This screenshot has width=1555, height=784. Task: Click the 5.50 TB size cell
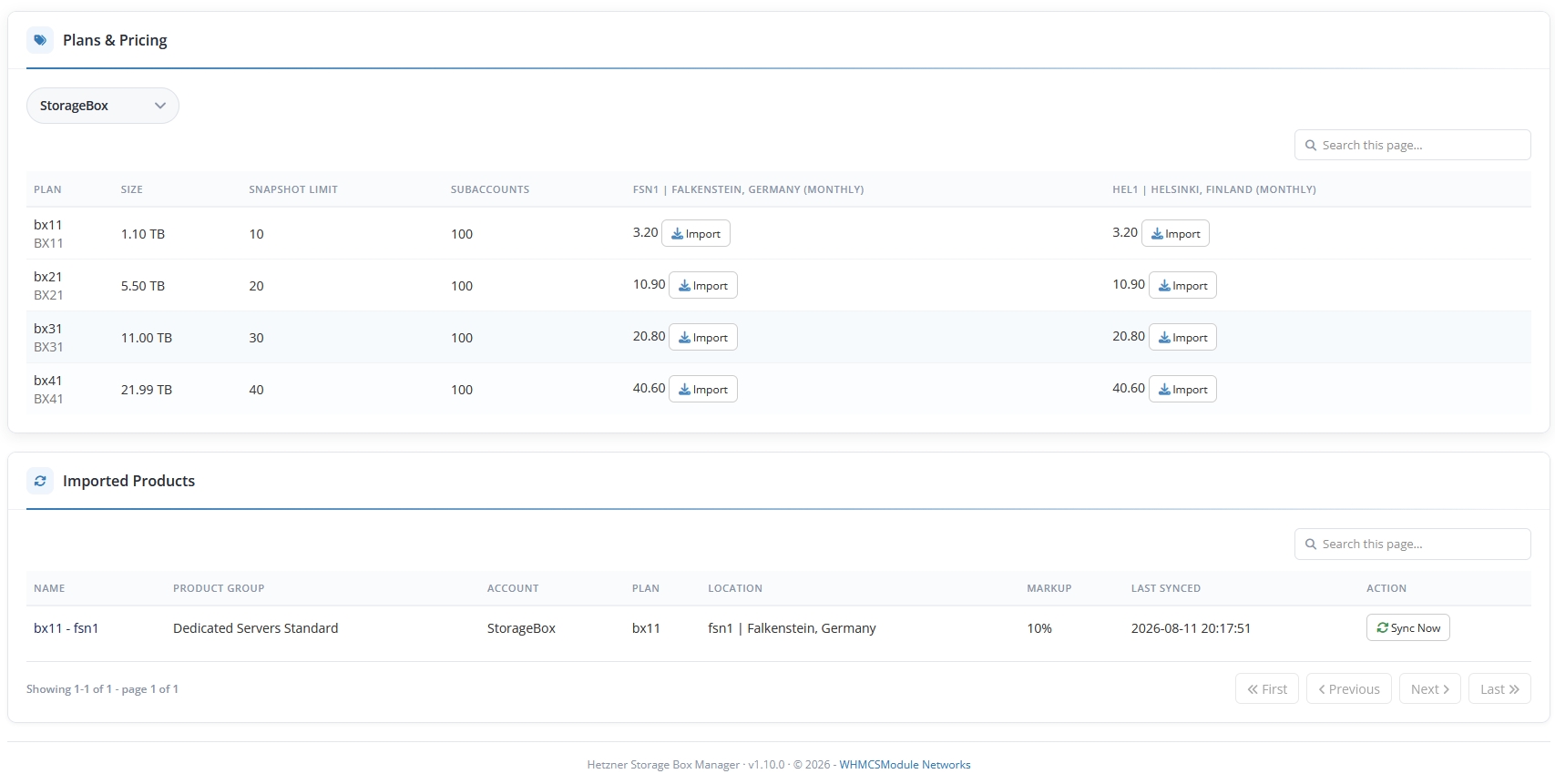click(143, 286)
